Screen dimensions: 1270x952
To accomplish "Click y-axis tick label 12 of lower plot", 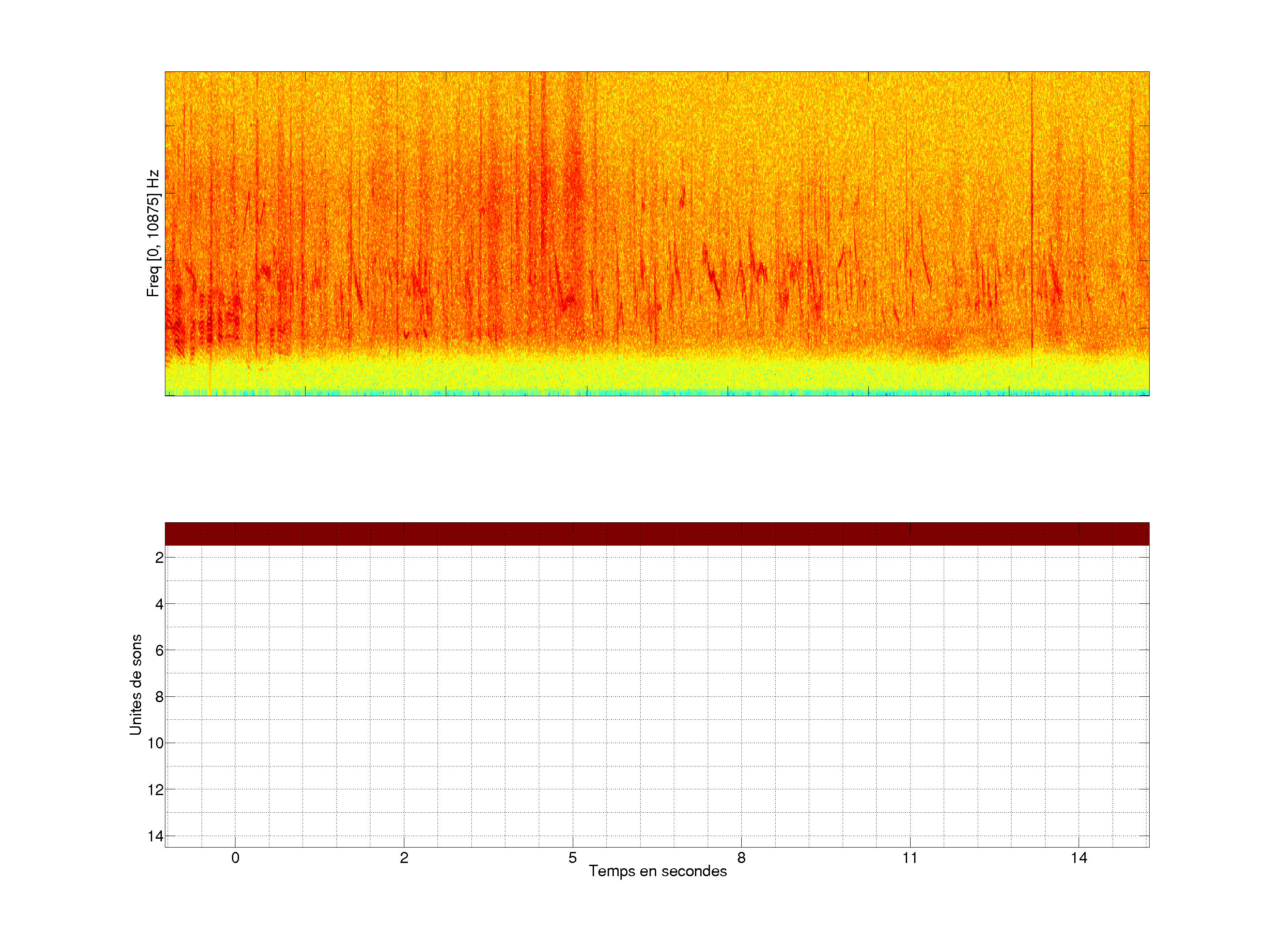I will coord(156,790).
